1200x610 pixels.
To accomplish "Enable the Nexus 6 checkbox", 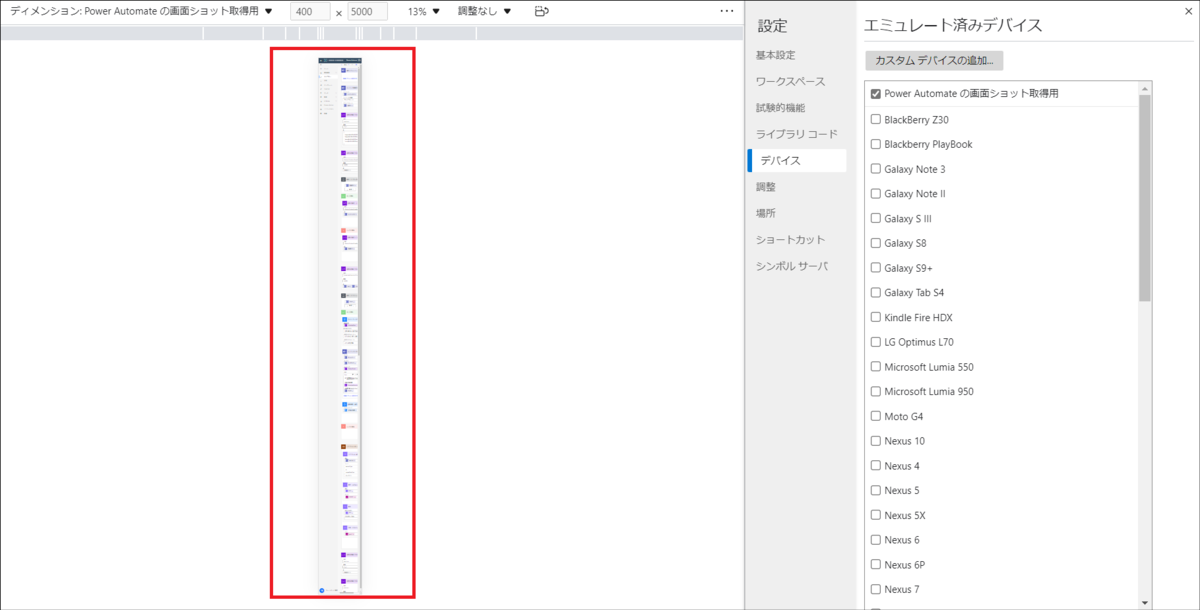I will [x=876, y=540].
